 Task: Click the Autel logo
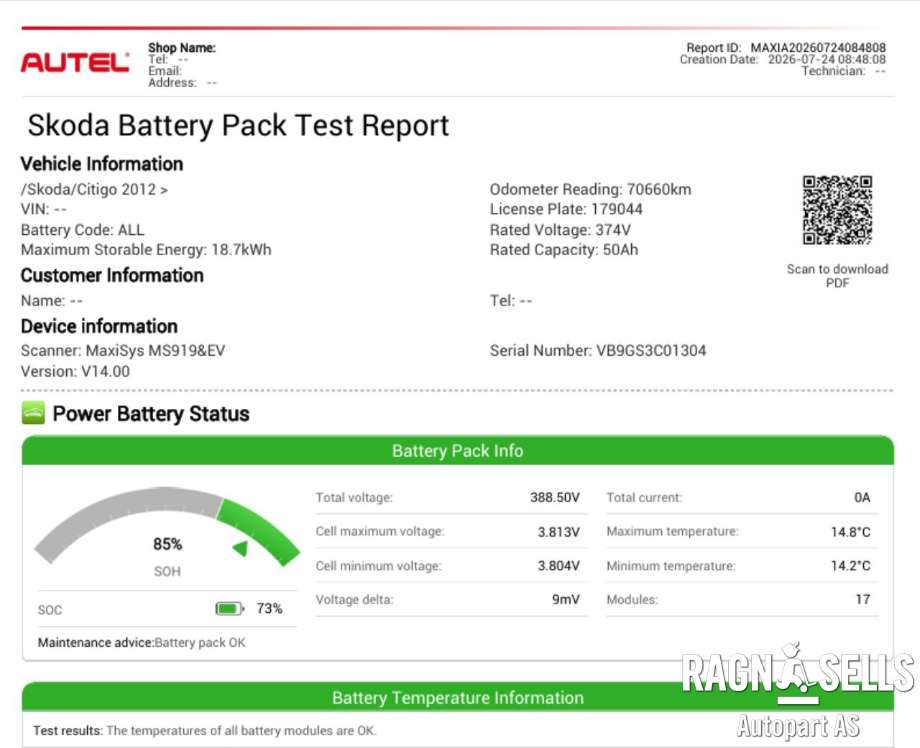point(75,62)
